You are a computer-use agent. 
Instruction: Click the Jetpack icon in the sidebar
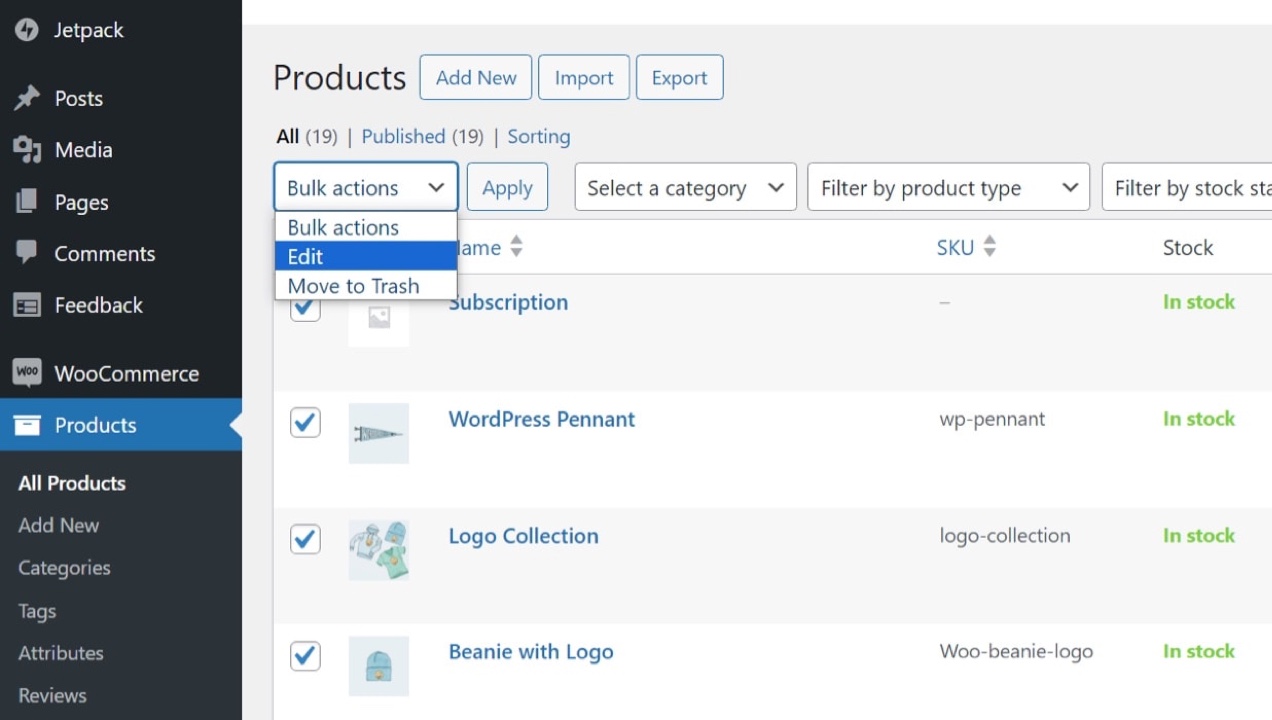click(27, 30)
